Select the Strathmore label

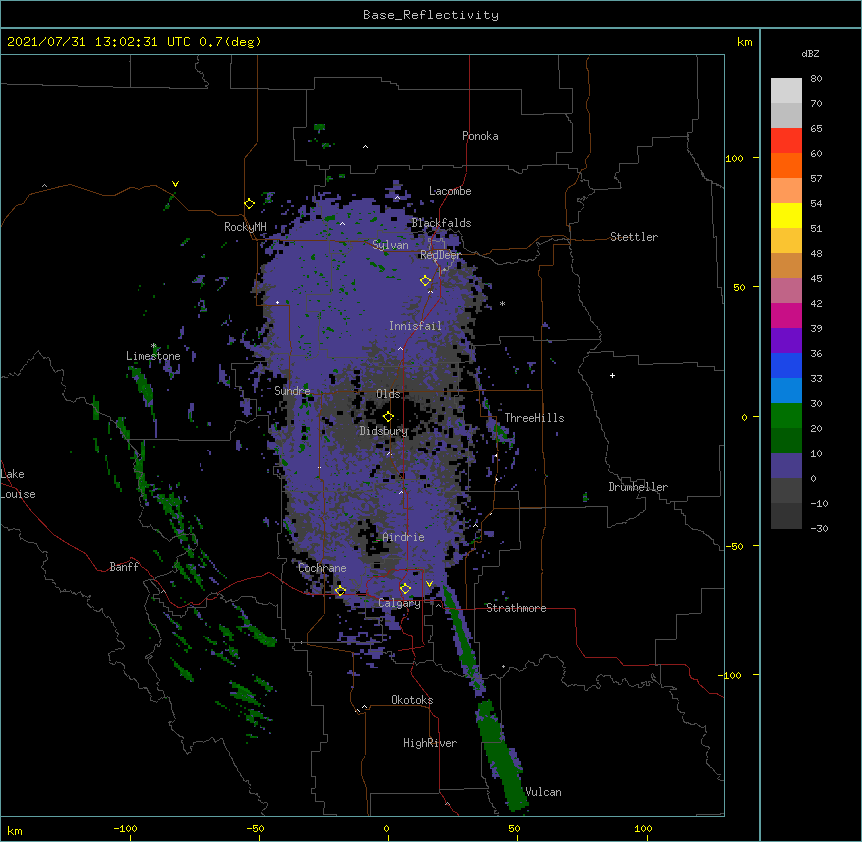point(516,608)
